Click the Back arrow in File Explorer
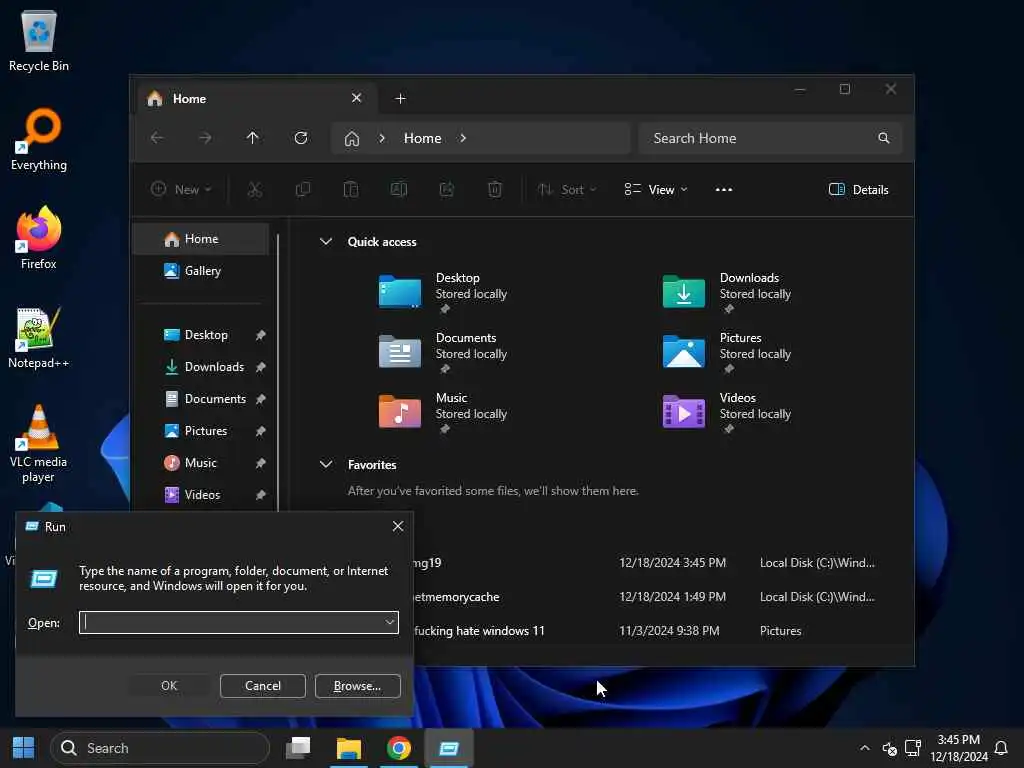Viewport: 1024px width, 768px height. [157, 138]
